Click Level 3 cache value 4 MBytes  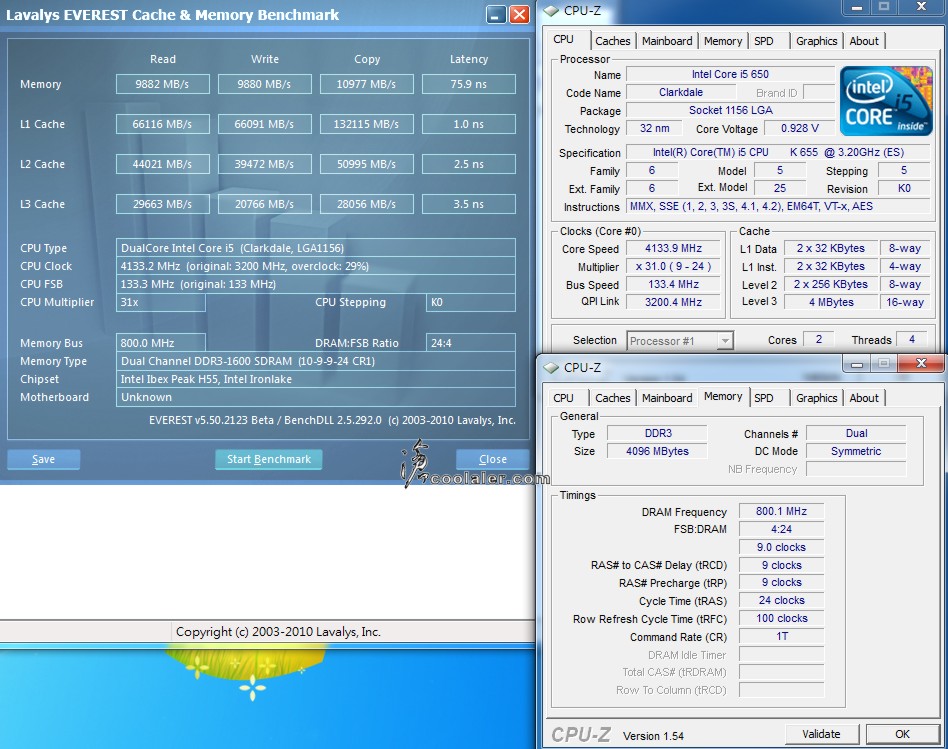pyautogui.click(x=831, y=302)
